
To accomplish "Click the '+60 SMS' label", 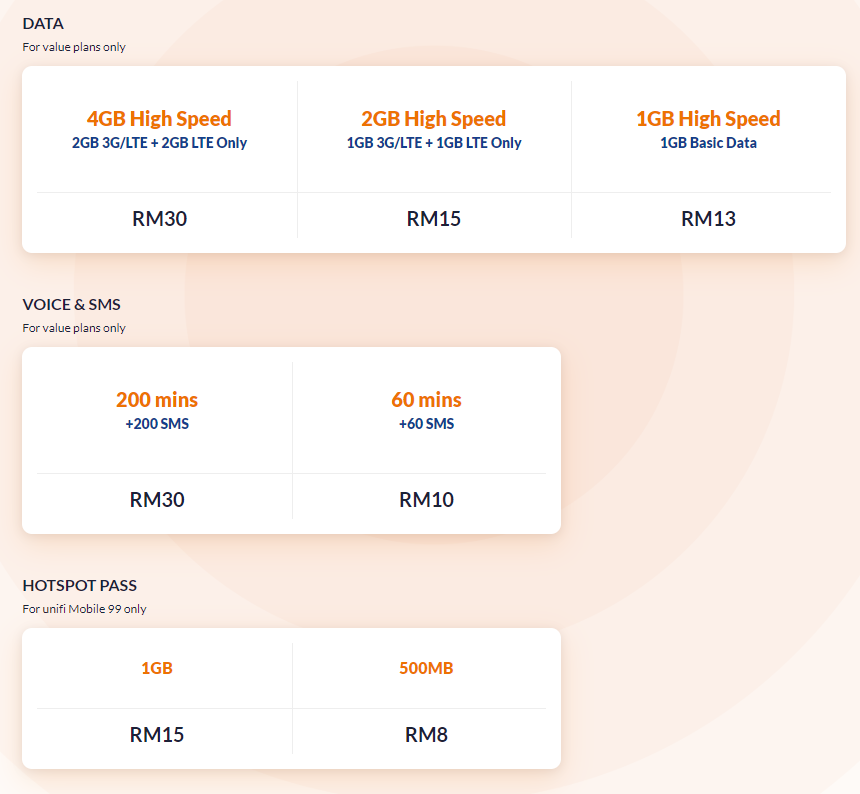I will [x=426, y=424].
